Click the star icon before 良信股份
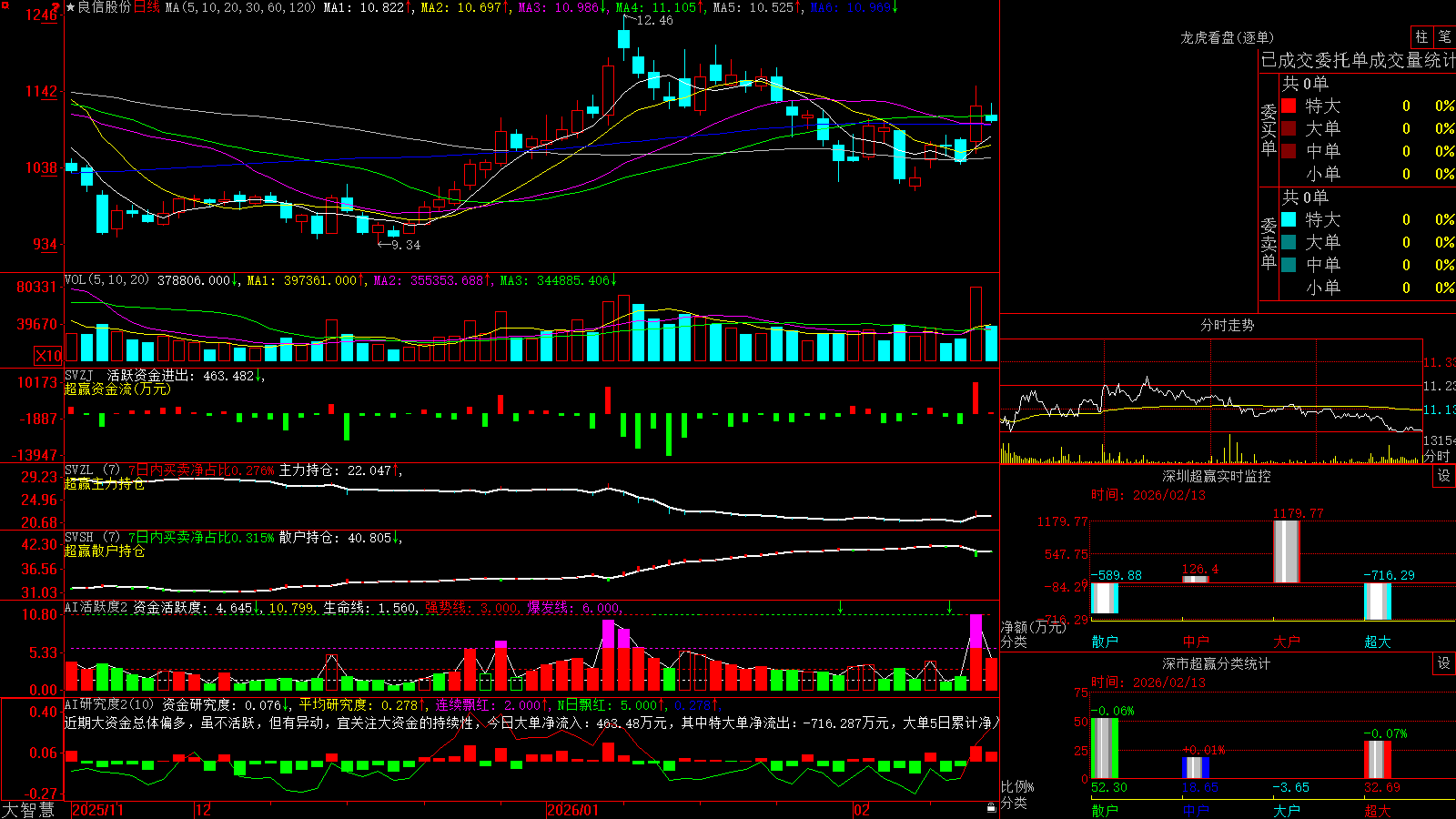The image size is (1456, 819). 71,7
